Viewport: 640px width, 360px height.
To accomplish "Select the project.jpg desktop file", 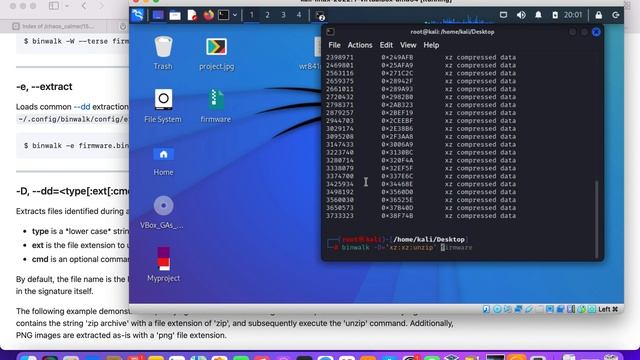I will (x=216, y=53).
